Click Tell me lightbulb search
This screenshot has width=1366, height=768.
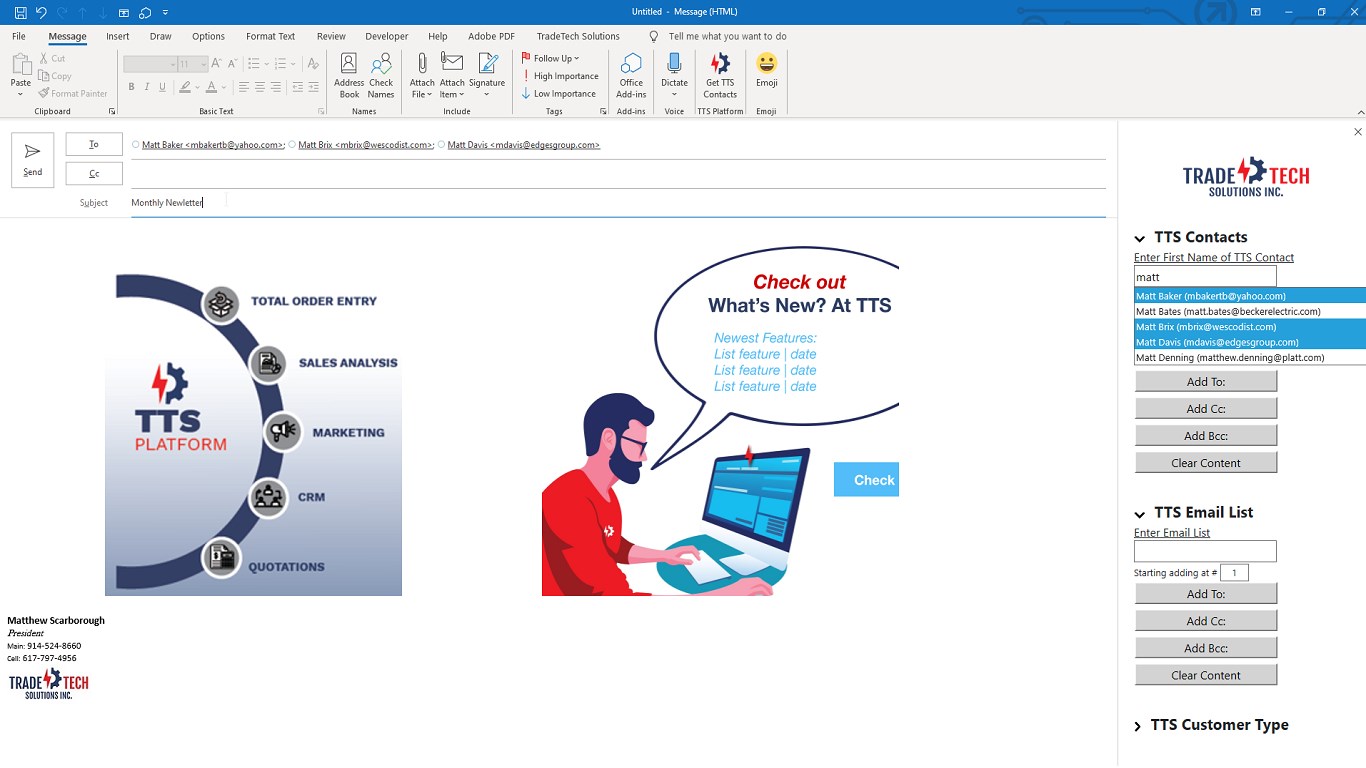tap(654, 36)
